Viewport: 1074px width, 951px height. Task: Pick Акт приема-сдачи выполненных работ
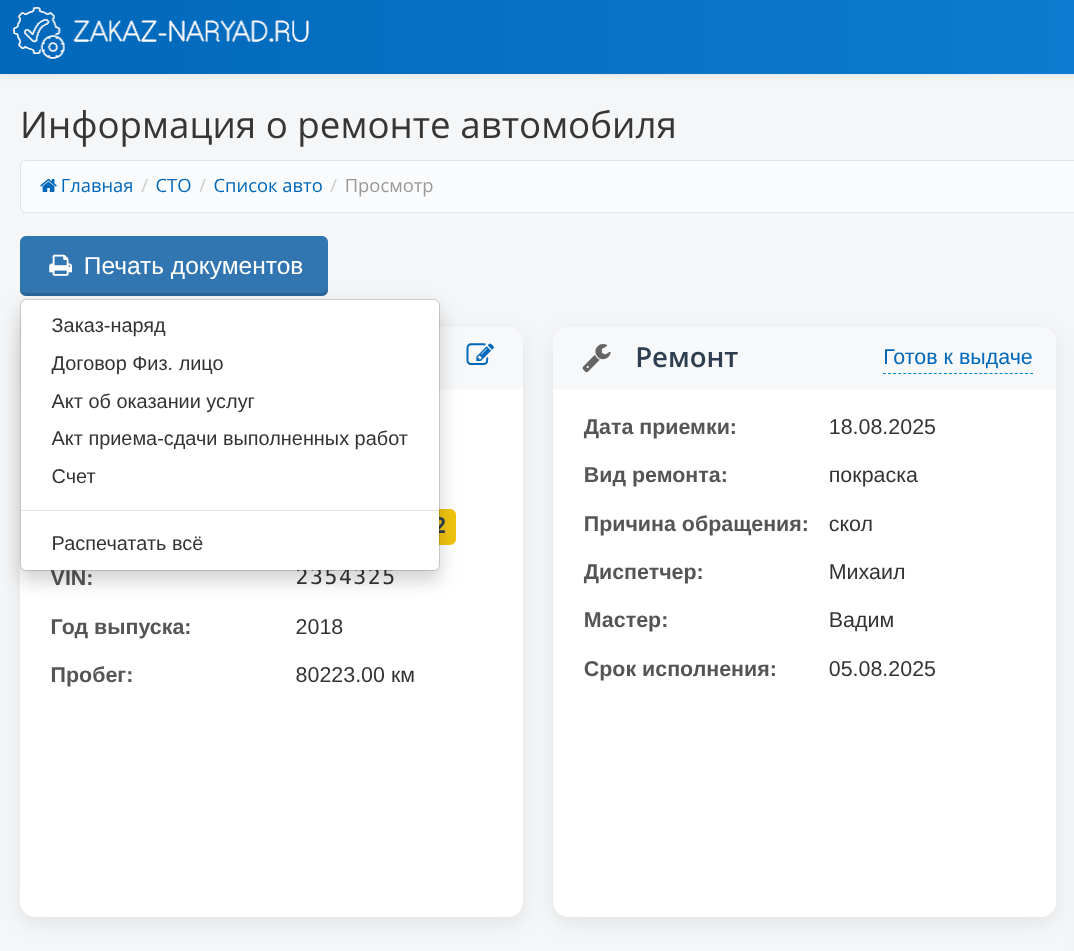click(229, 439)
